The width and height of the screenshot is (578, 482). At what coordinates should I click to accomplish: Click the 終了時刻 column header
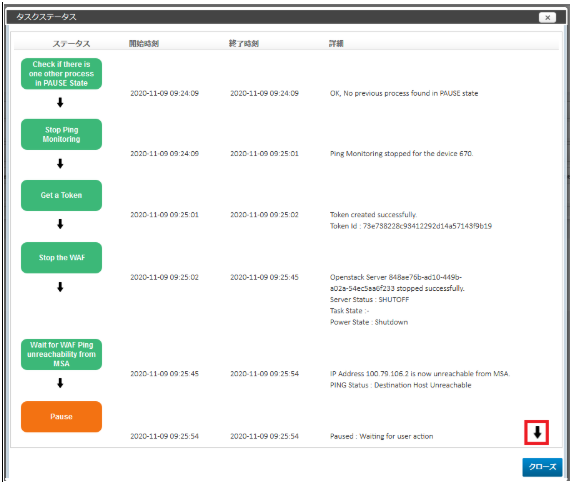click(244, 43)
